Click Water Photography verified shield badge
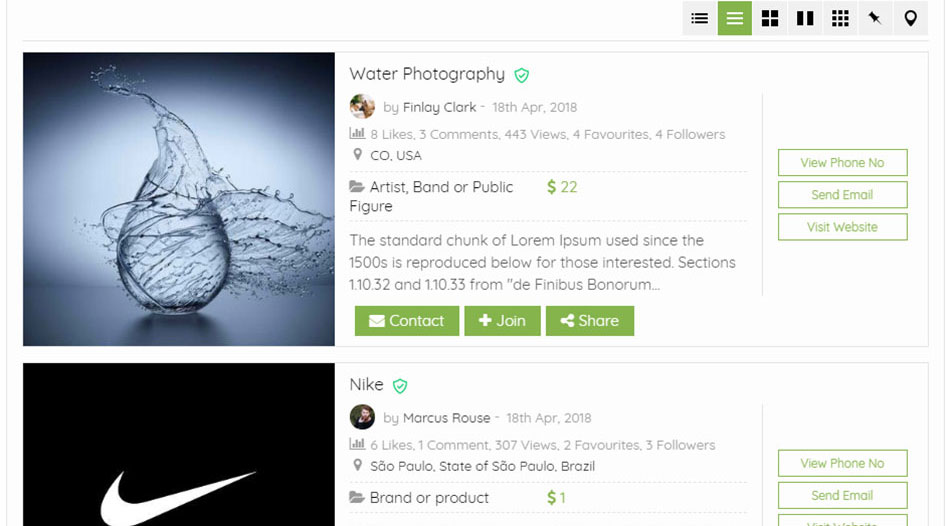 point(522,75)
